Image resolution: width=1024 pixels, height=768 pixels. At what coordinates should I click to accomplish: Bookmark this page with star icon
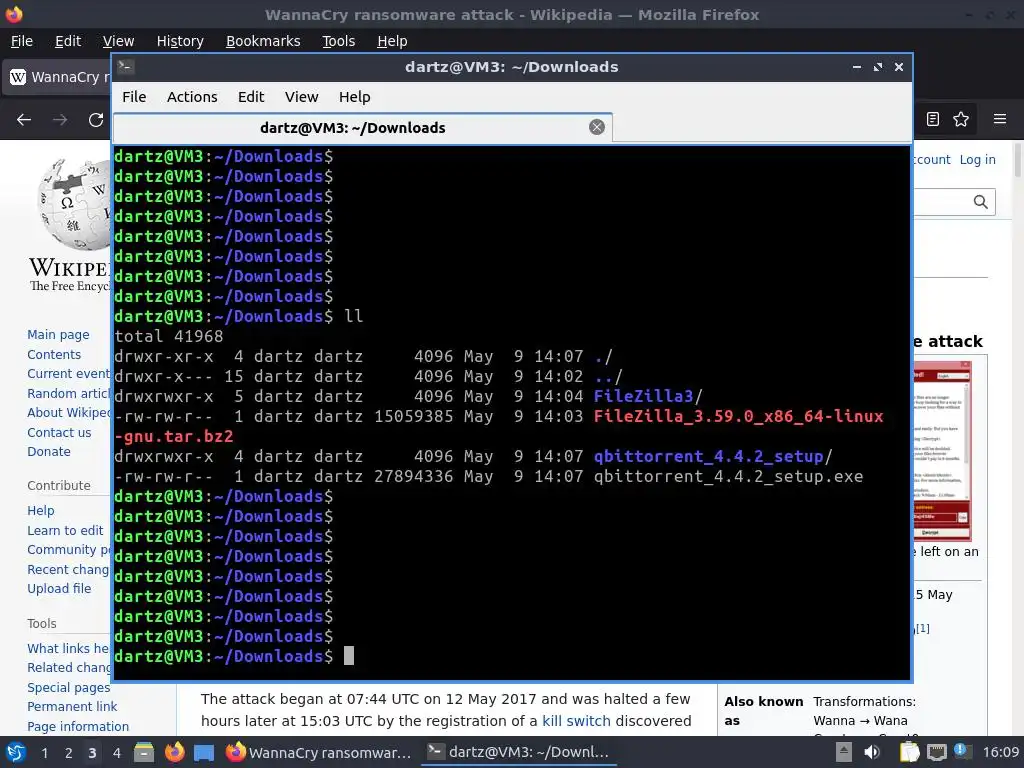pos(961,119)
